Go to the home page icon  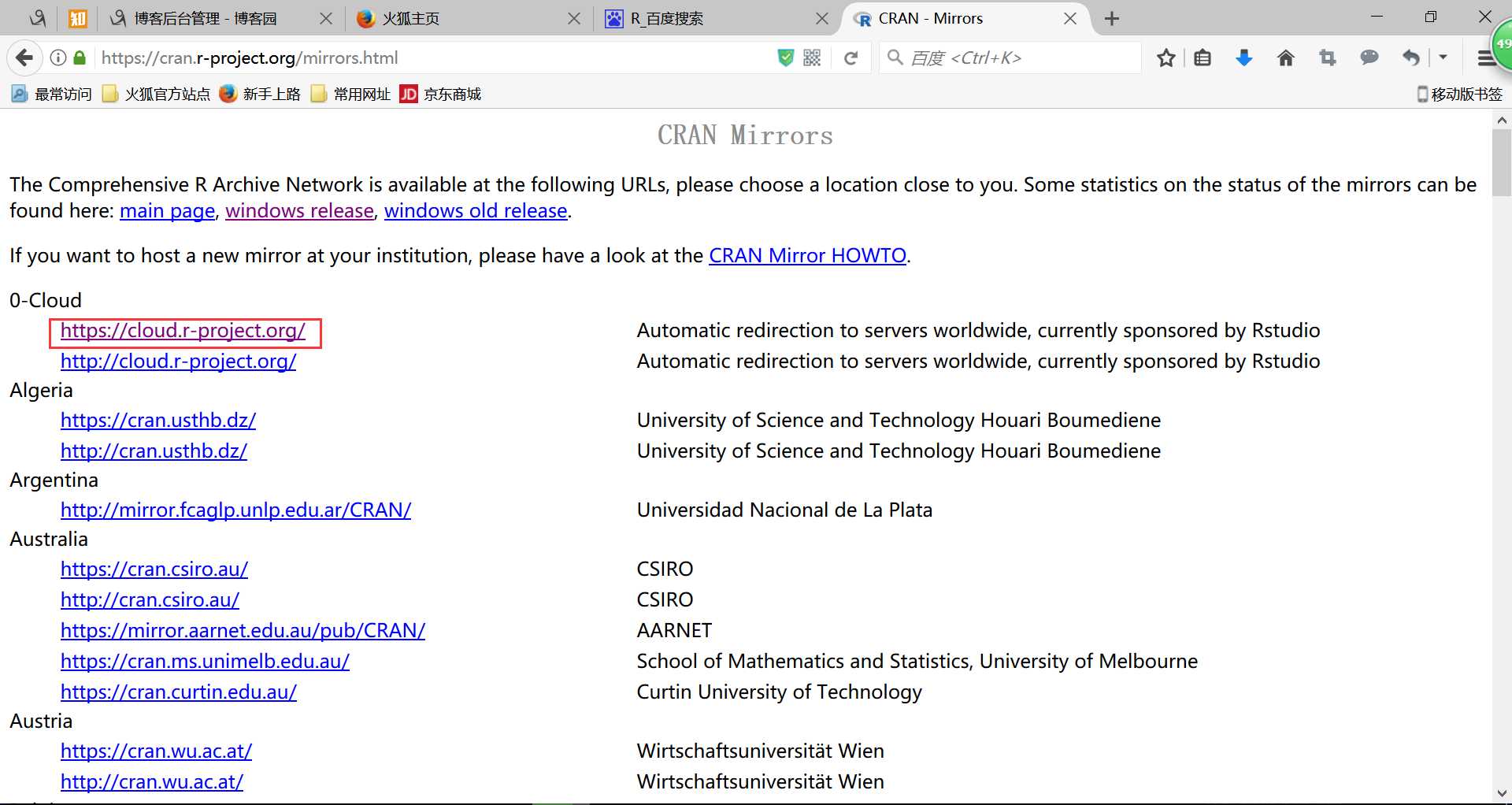click(x=1286, y=57)
